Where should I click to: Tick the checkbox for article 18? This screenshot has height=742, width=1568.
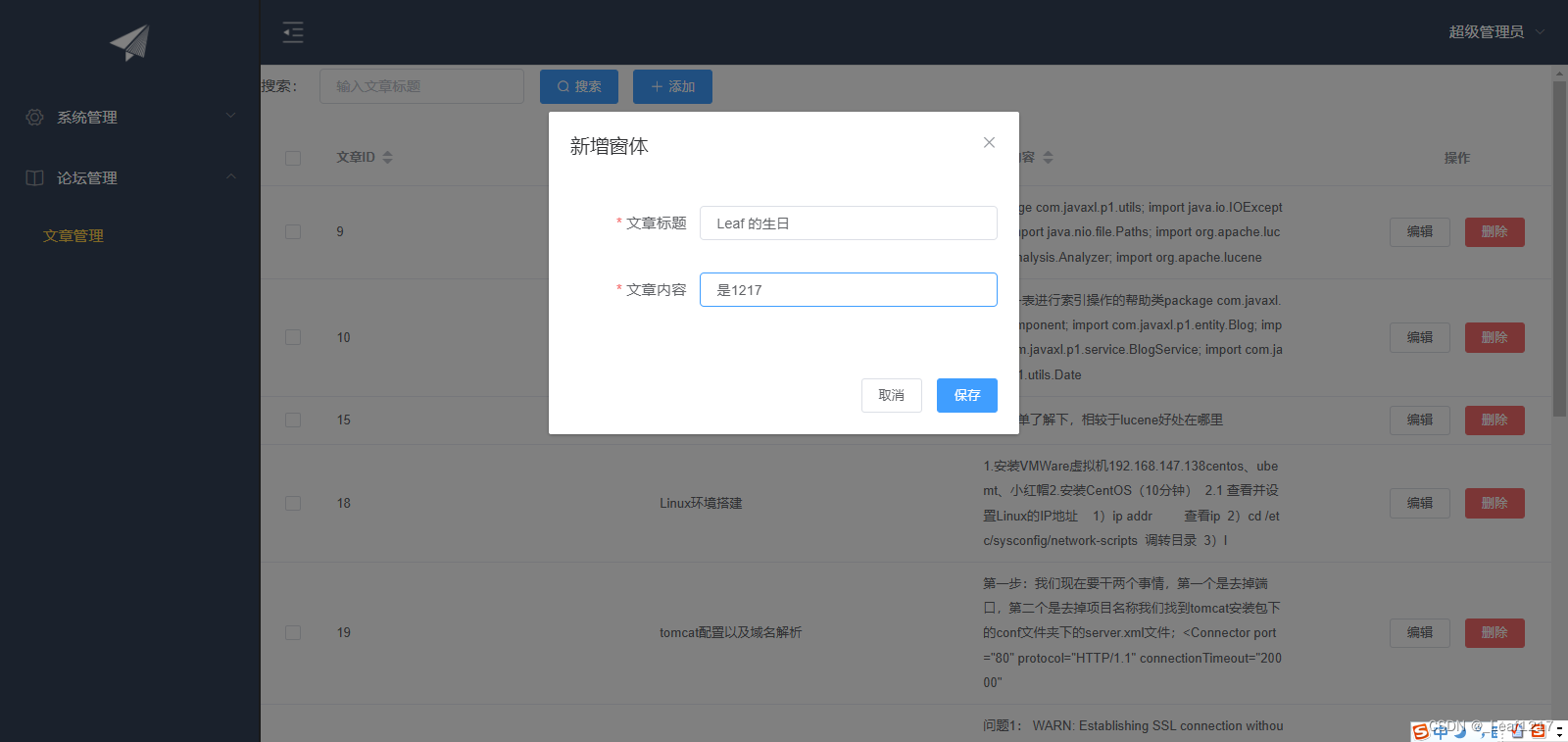[x=293, y=503]
